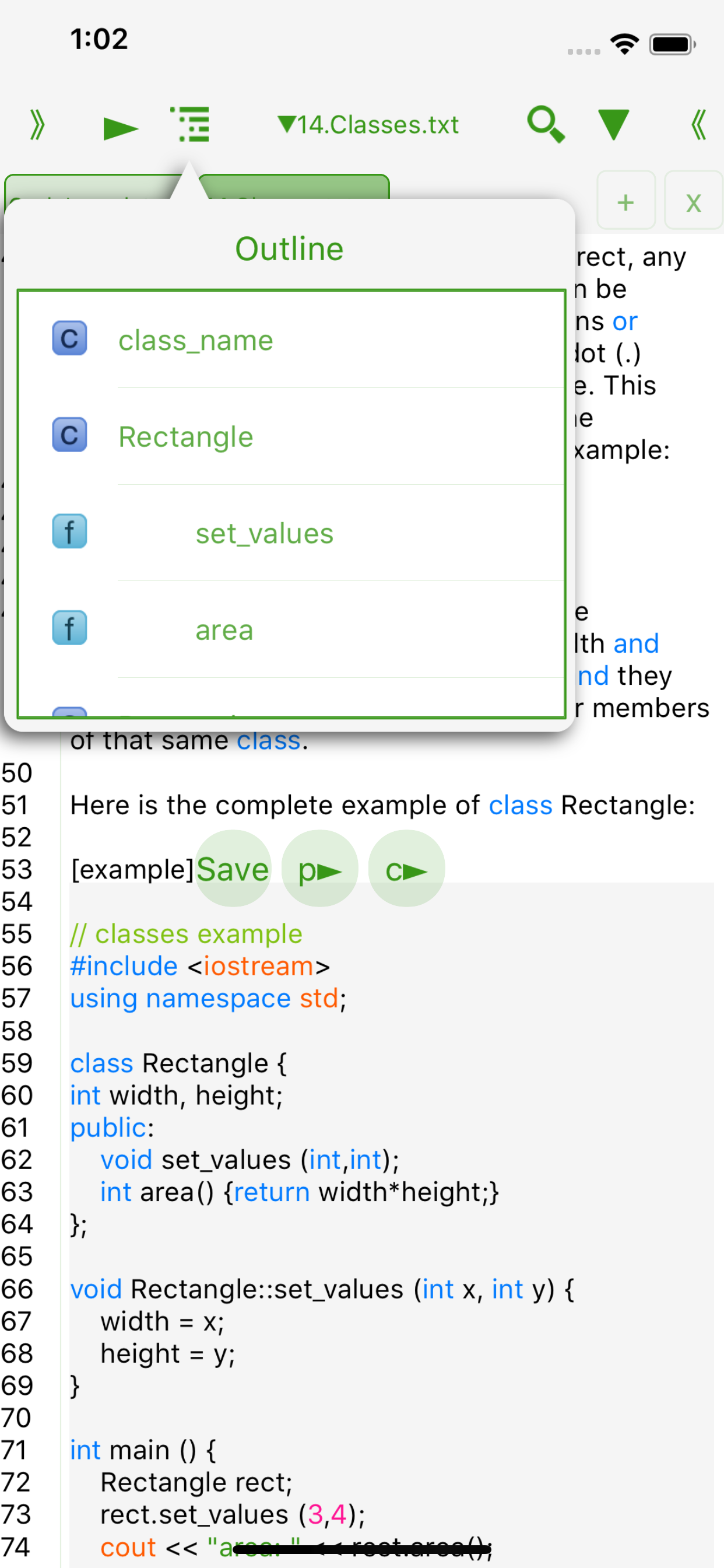Close the current tab with x button
Image resolution: width=724 pixels, height=1568 pixels.
(x=694, y=201)
